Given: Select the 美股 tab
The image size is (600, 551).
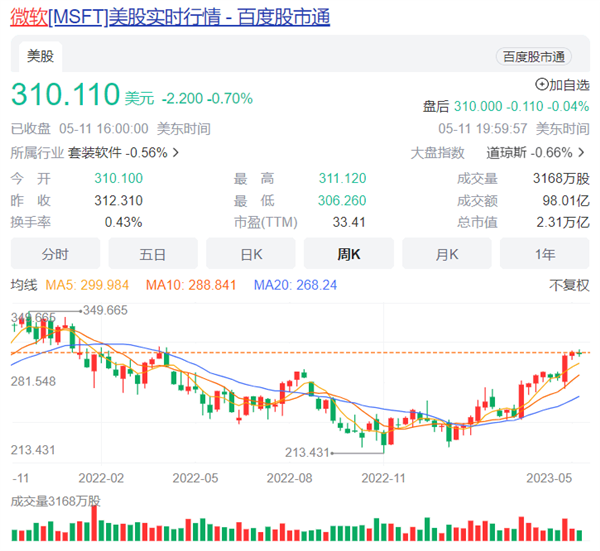Looking at the screenshot, I should pyautogui.click(x=40, y=56).
